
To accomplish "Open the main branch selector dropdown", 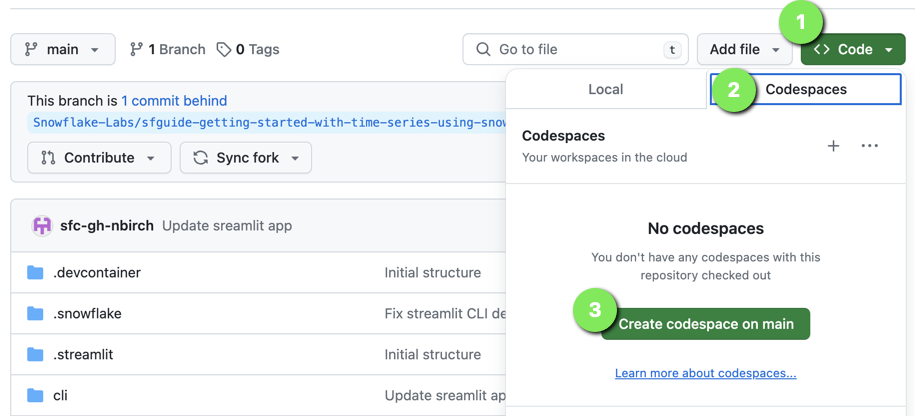I will (x=62, y=50).
